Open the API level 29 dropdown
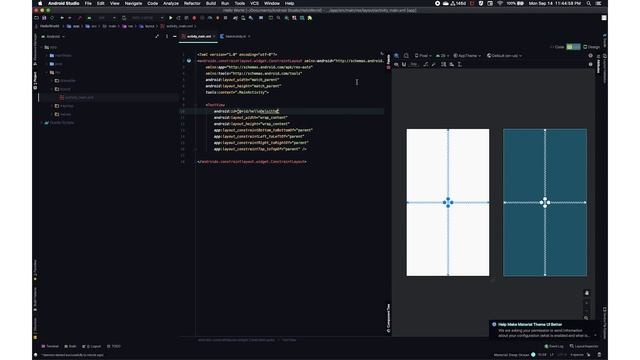Image resolution: width=640 pixels, height=360 pixels. point(442,56)
